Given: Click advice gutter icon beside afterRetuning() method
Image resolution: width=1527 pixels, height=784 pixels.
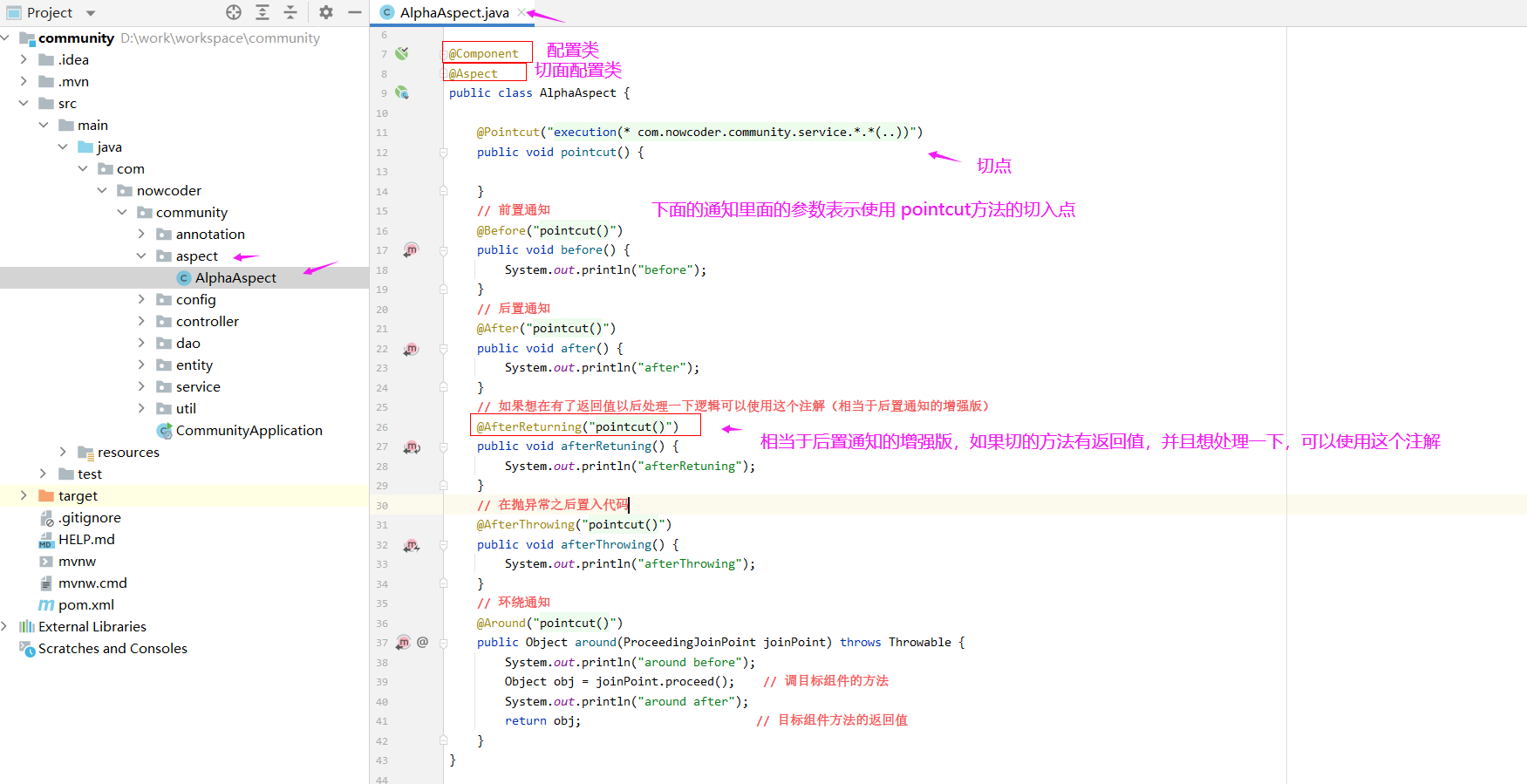Looking at the screenshot, I should click(x=412, y=447).
